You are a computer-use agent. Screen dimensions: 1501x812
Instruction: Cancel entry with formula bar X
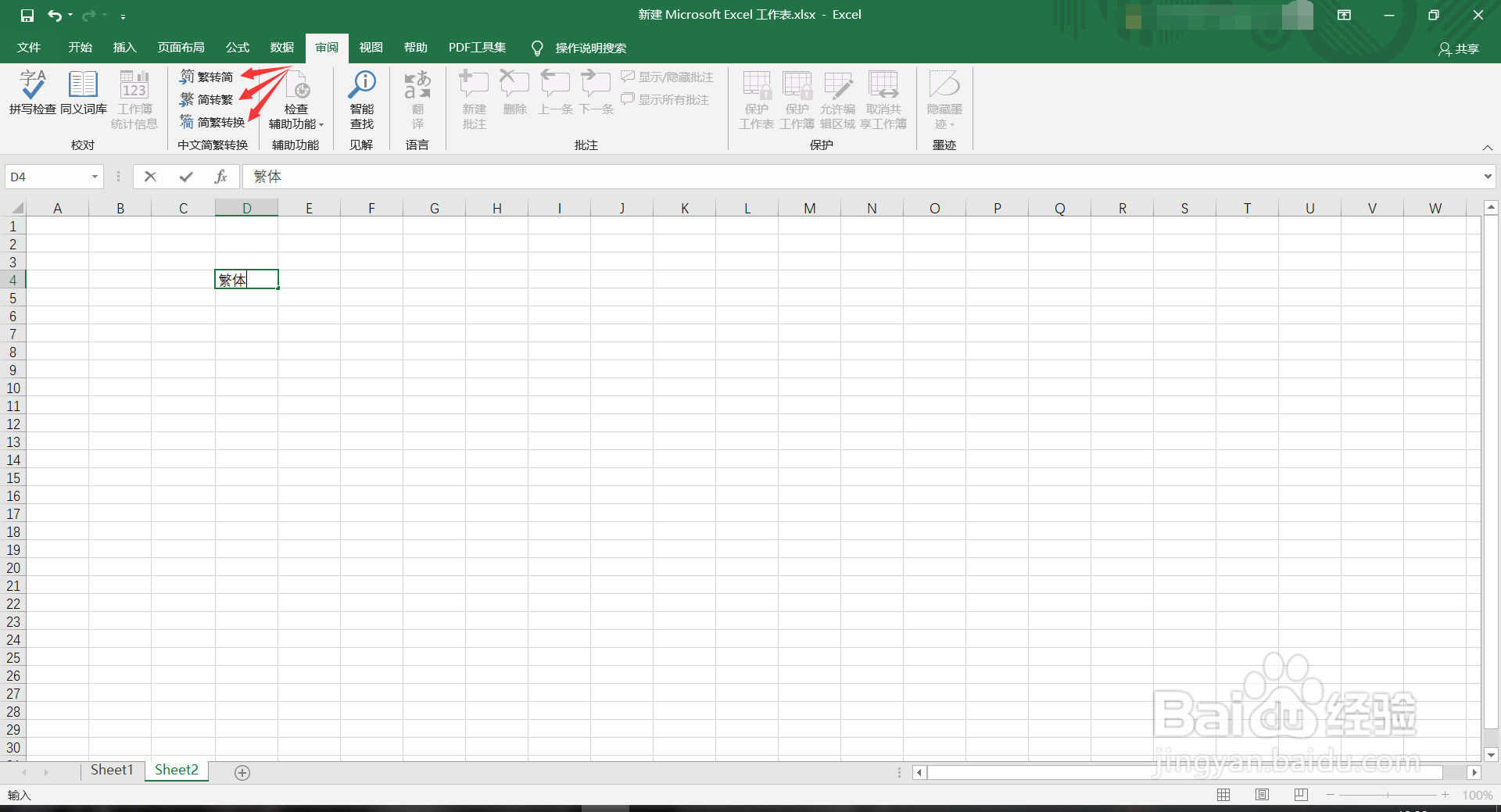coord(151,177)
